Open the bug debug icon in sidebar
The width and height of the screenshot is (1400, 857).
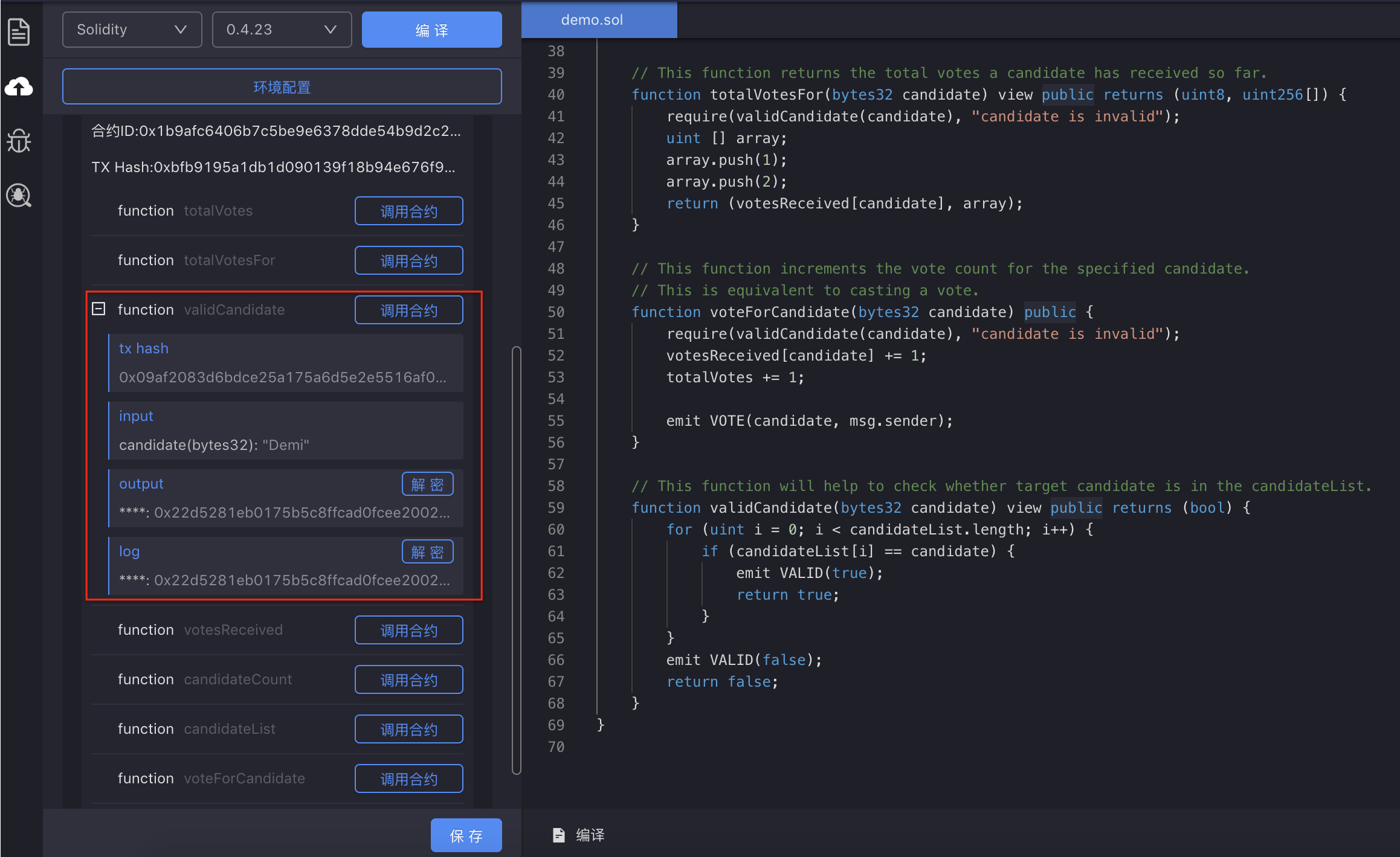(x=19, y=141)
